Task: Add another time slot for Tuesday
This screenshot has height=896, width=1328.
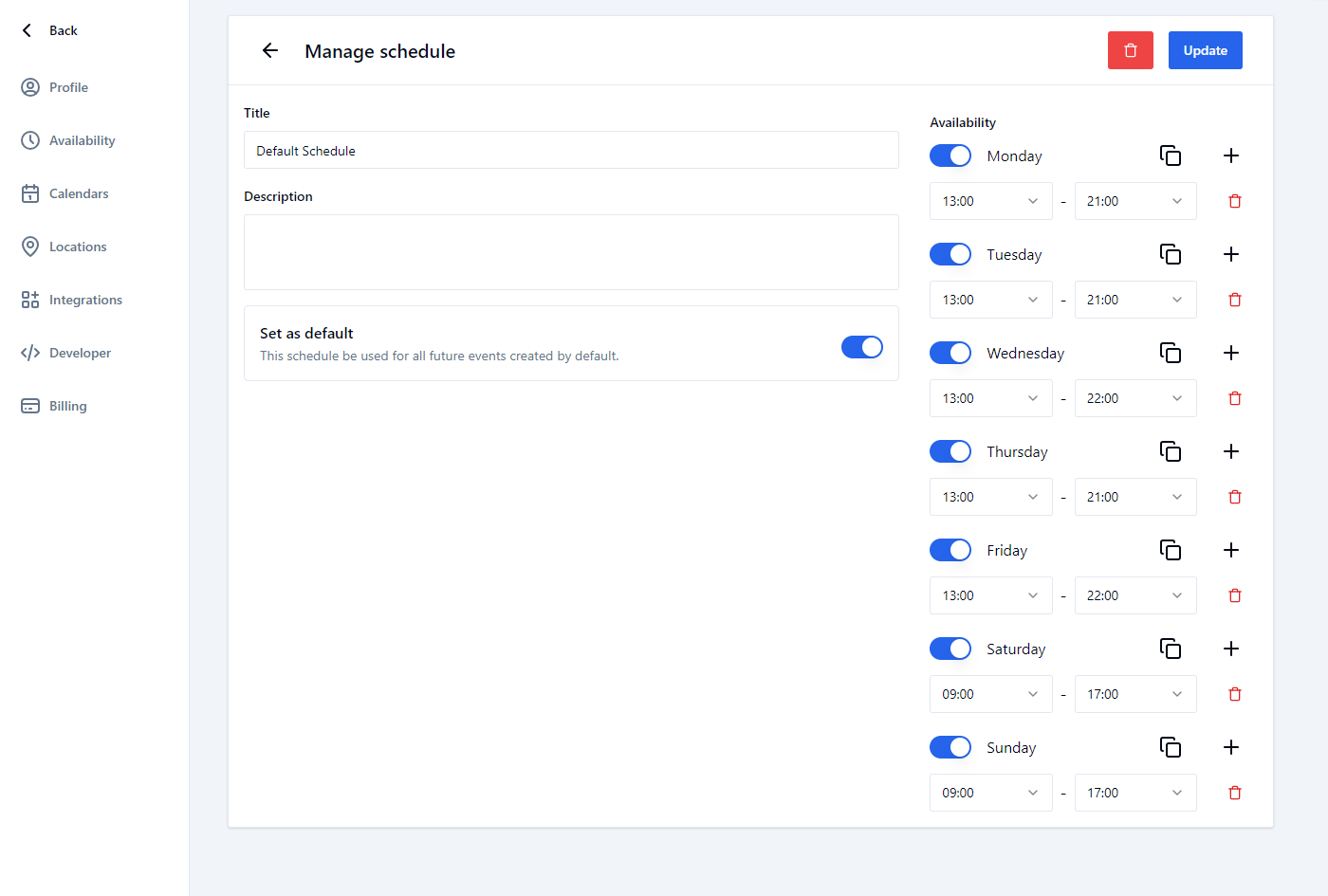Action: click(1231, 253)
